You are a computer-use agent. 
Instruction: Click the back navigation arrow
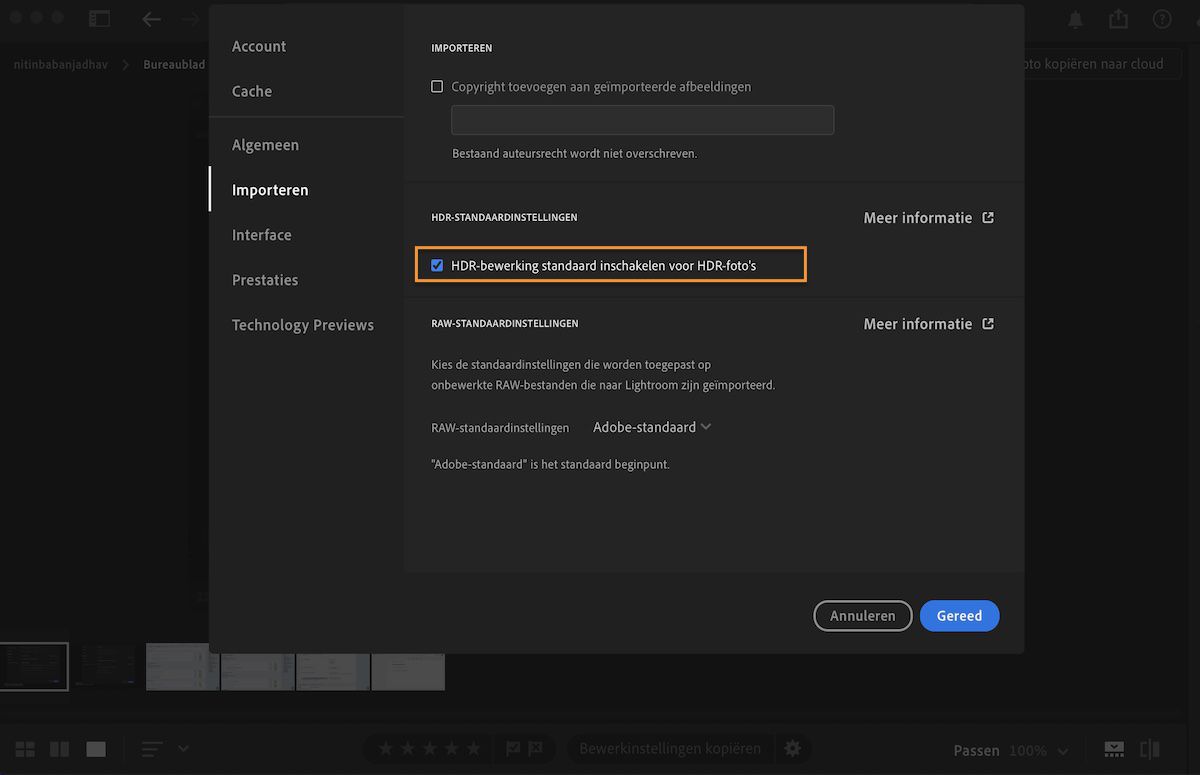pos(150,18)
